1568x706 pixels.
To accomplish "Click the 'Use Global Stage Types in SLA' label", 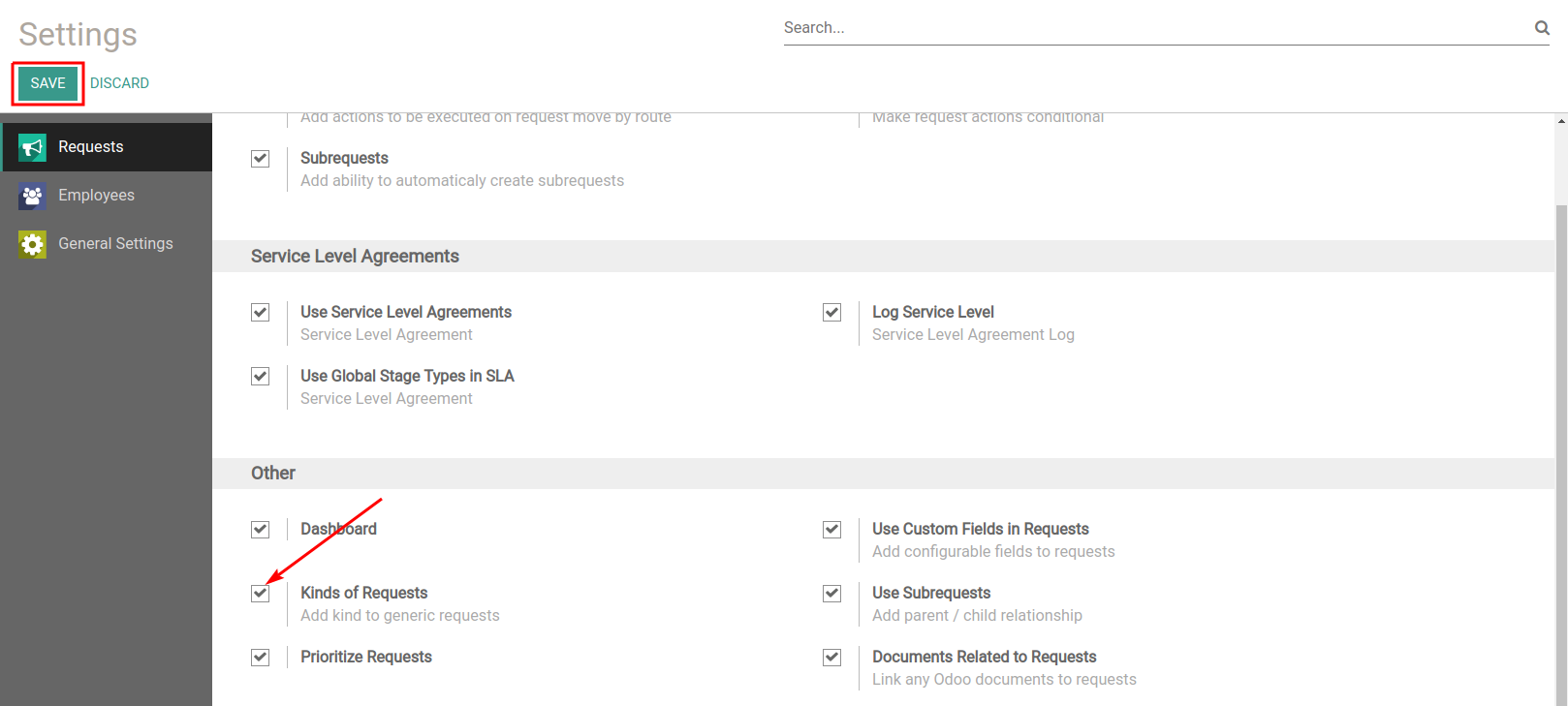I will click(x=407, y=376).
